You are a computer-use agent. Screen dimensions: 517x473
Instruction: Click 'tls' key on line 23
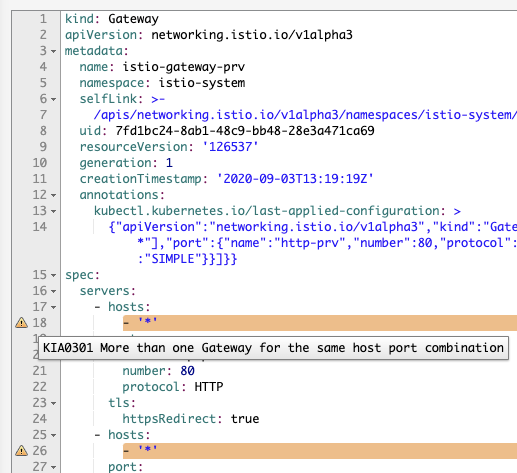(119, 403)
